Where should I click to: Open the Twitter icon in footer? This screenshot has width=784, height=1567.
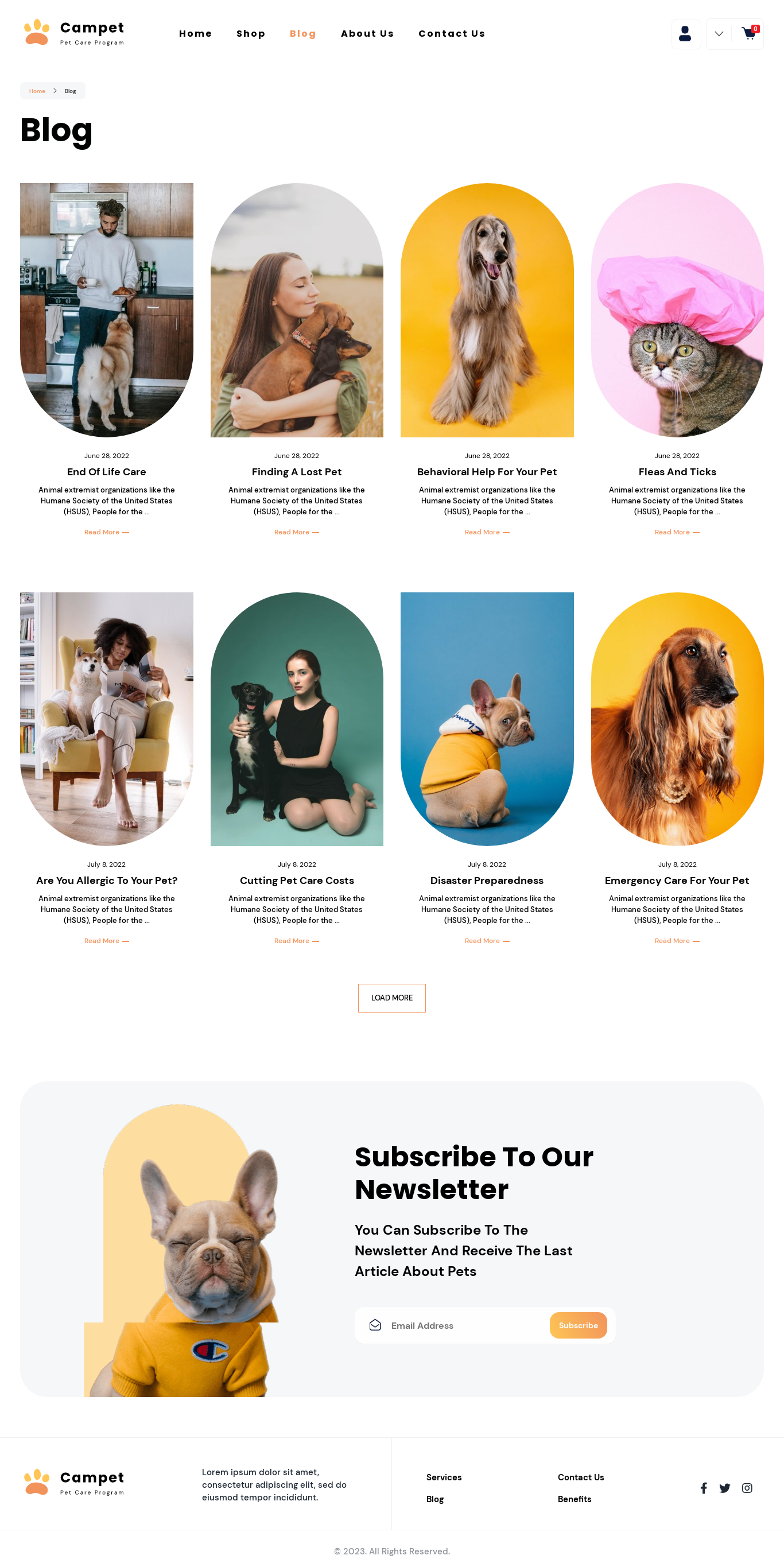point(724,1488)
